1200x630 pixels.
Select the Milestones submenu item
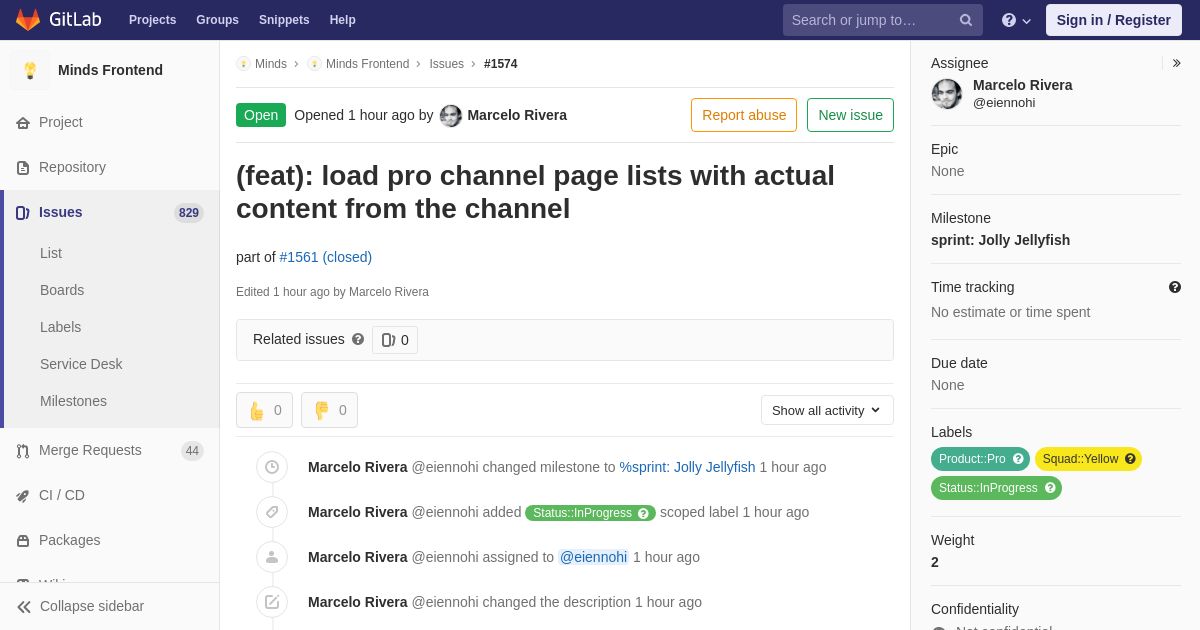[x=73, y=401]
